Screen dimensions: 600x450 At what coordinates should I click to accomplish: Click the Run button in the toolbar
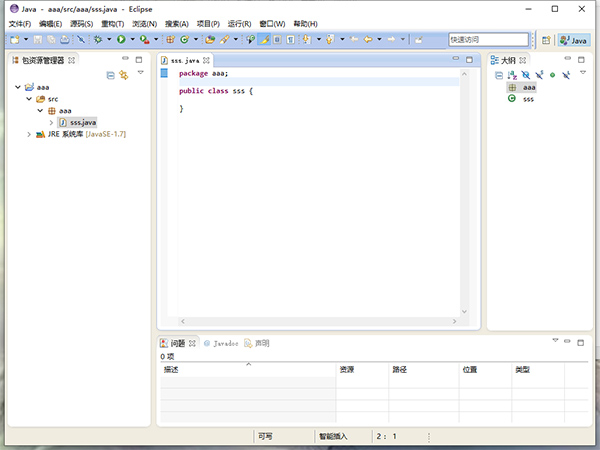point(121,40)
